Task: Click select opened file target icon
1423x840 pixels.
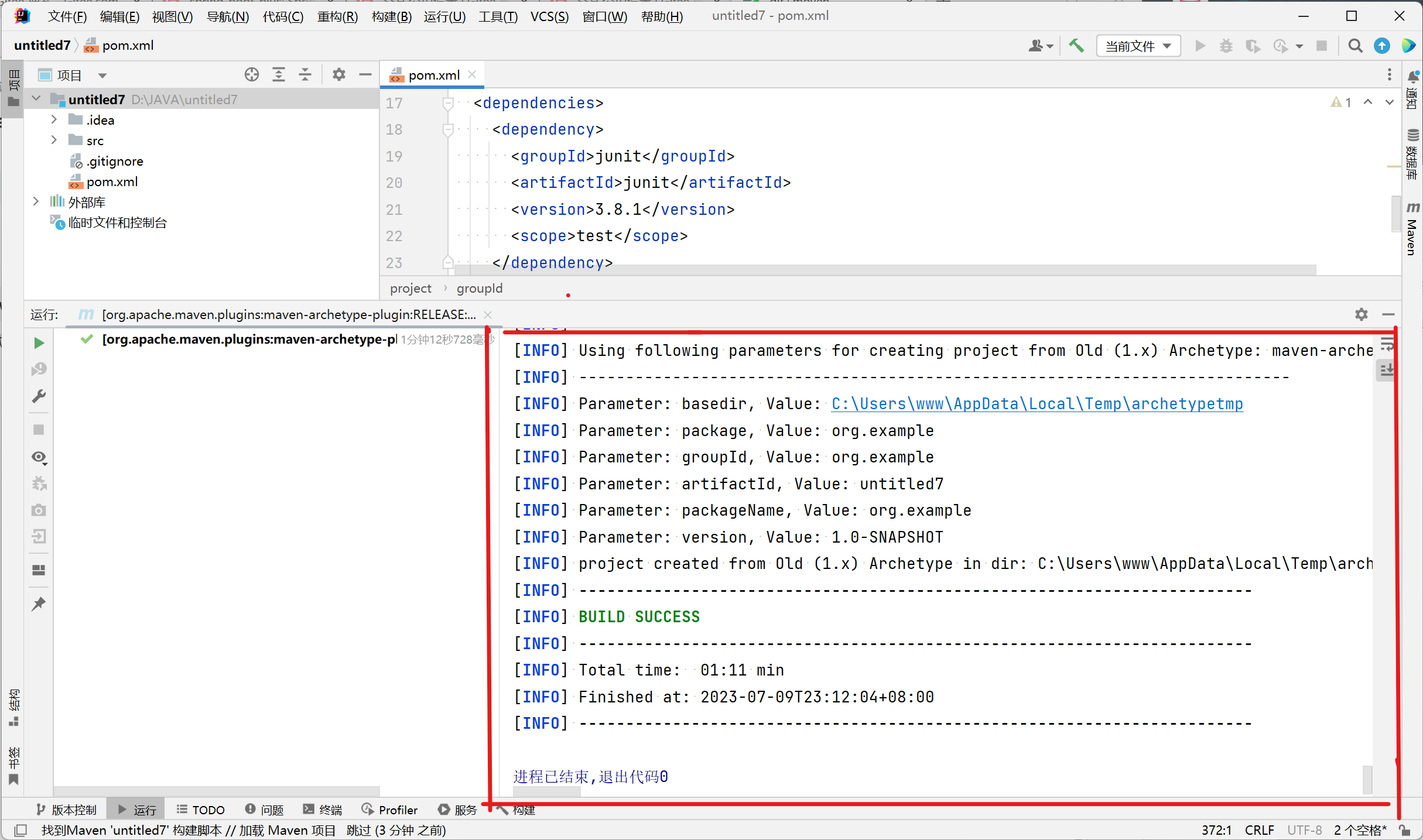Action: 252,75
